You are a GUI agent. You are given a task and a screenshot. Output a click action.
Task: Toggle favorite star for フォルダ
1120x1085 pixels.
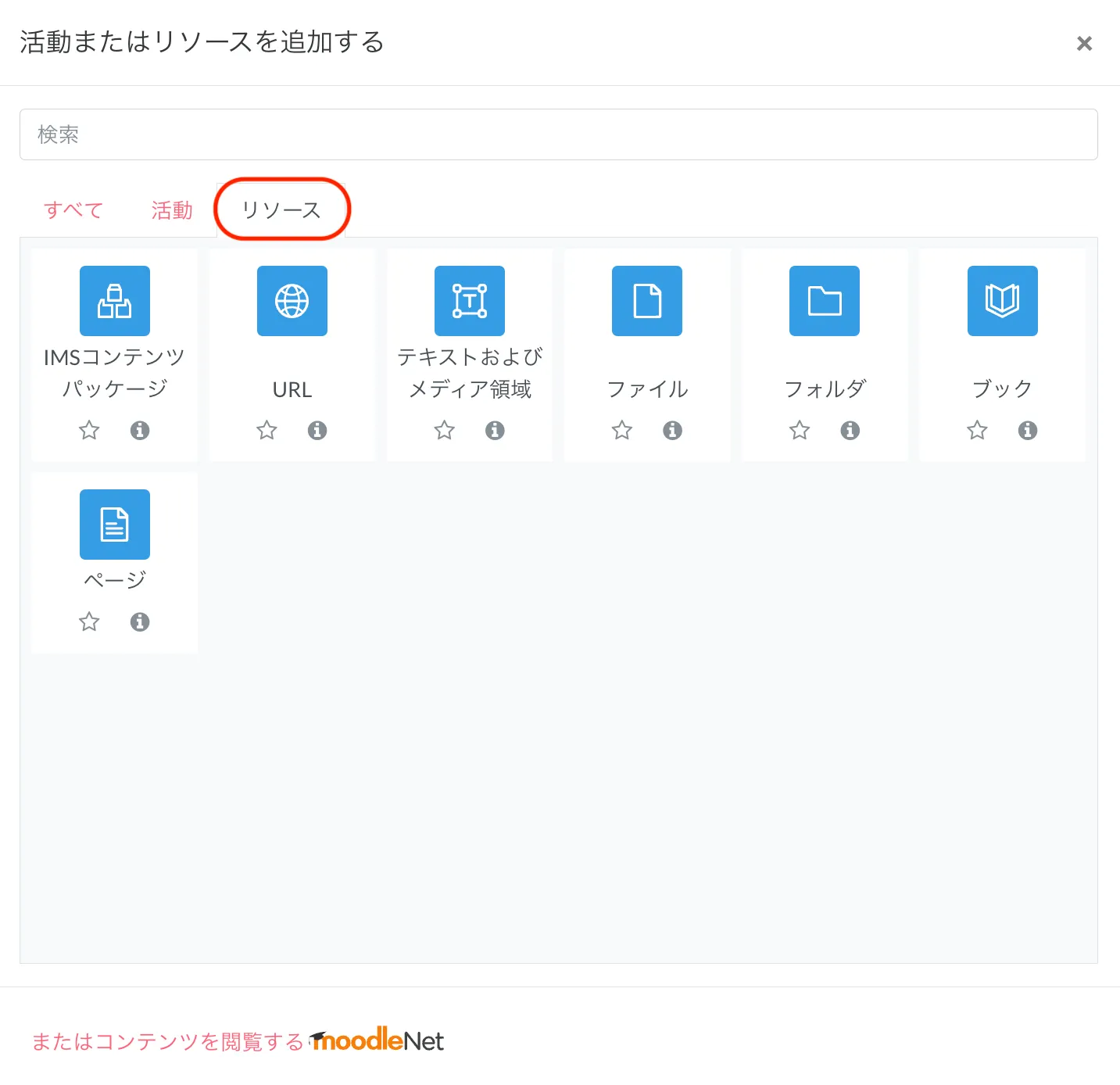(800, 430)
